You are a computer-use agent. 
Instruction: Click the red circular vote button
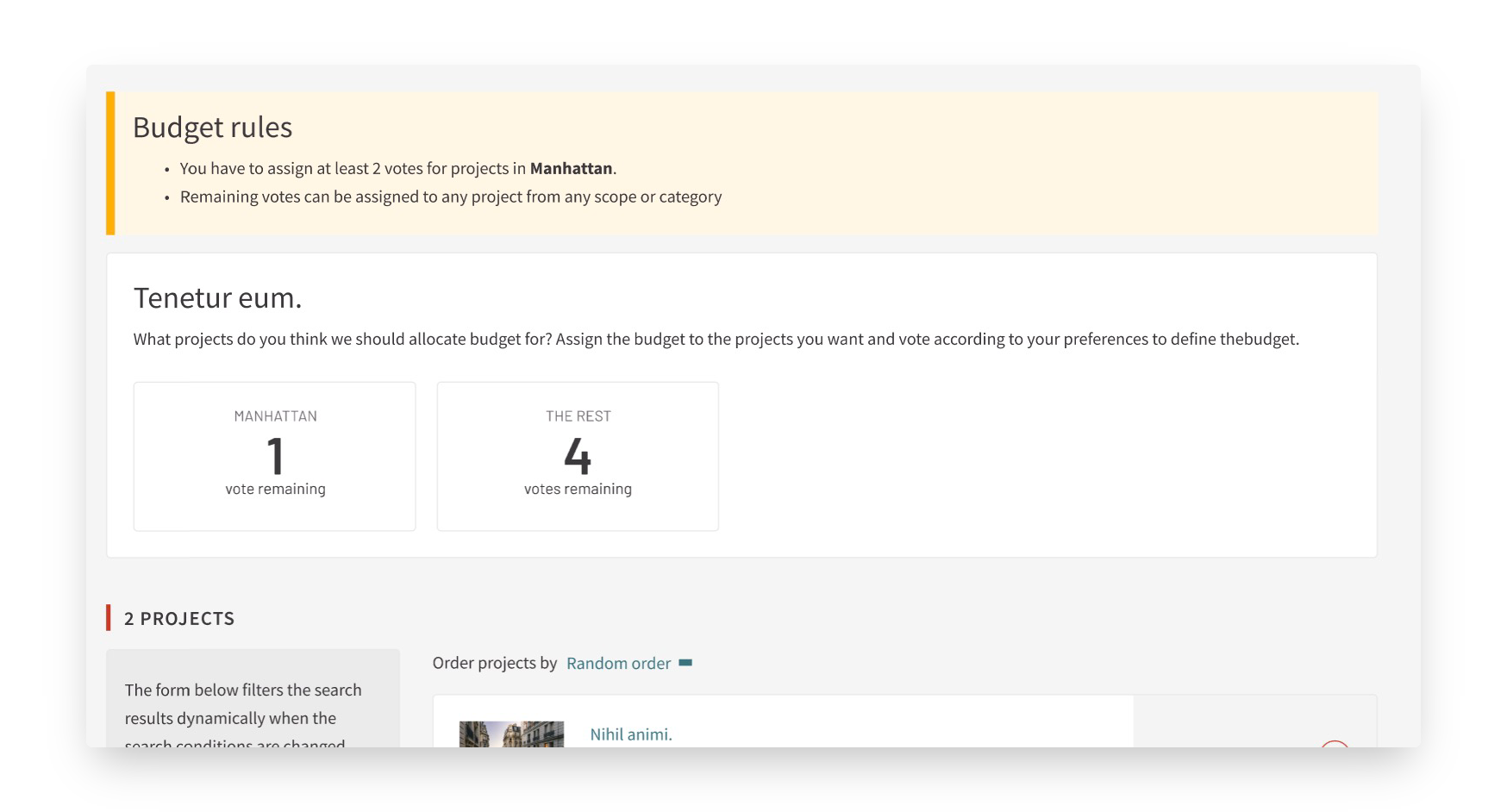1334,743
